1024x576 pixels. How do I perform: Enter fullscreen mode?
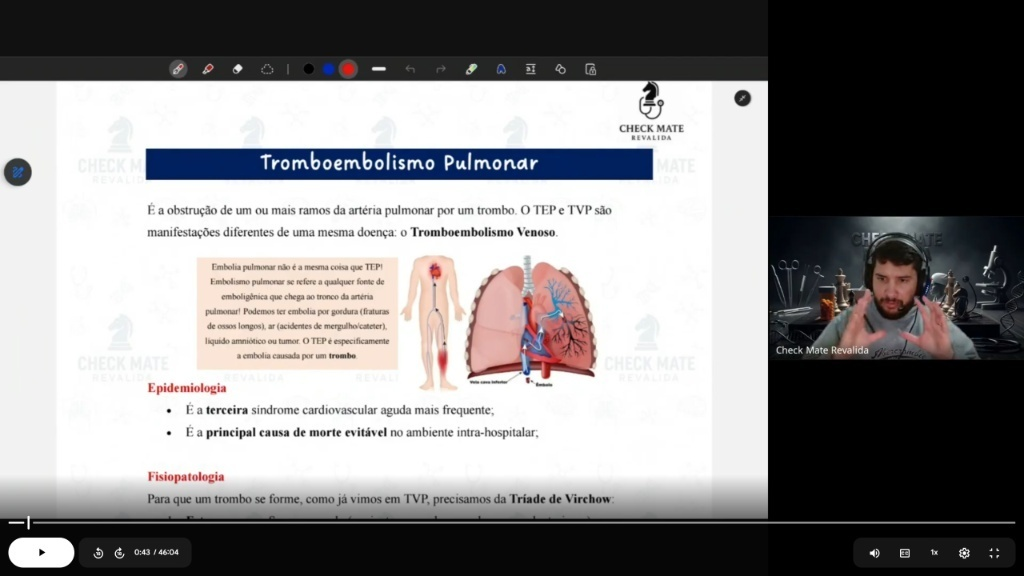coord(995,553)
